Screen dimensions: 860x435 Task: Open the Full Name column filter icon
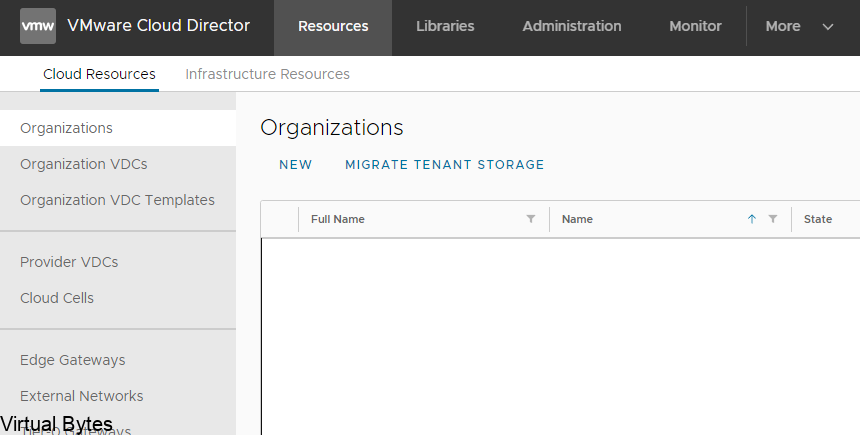pyautogui.click(x=530, y=219)
